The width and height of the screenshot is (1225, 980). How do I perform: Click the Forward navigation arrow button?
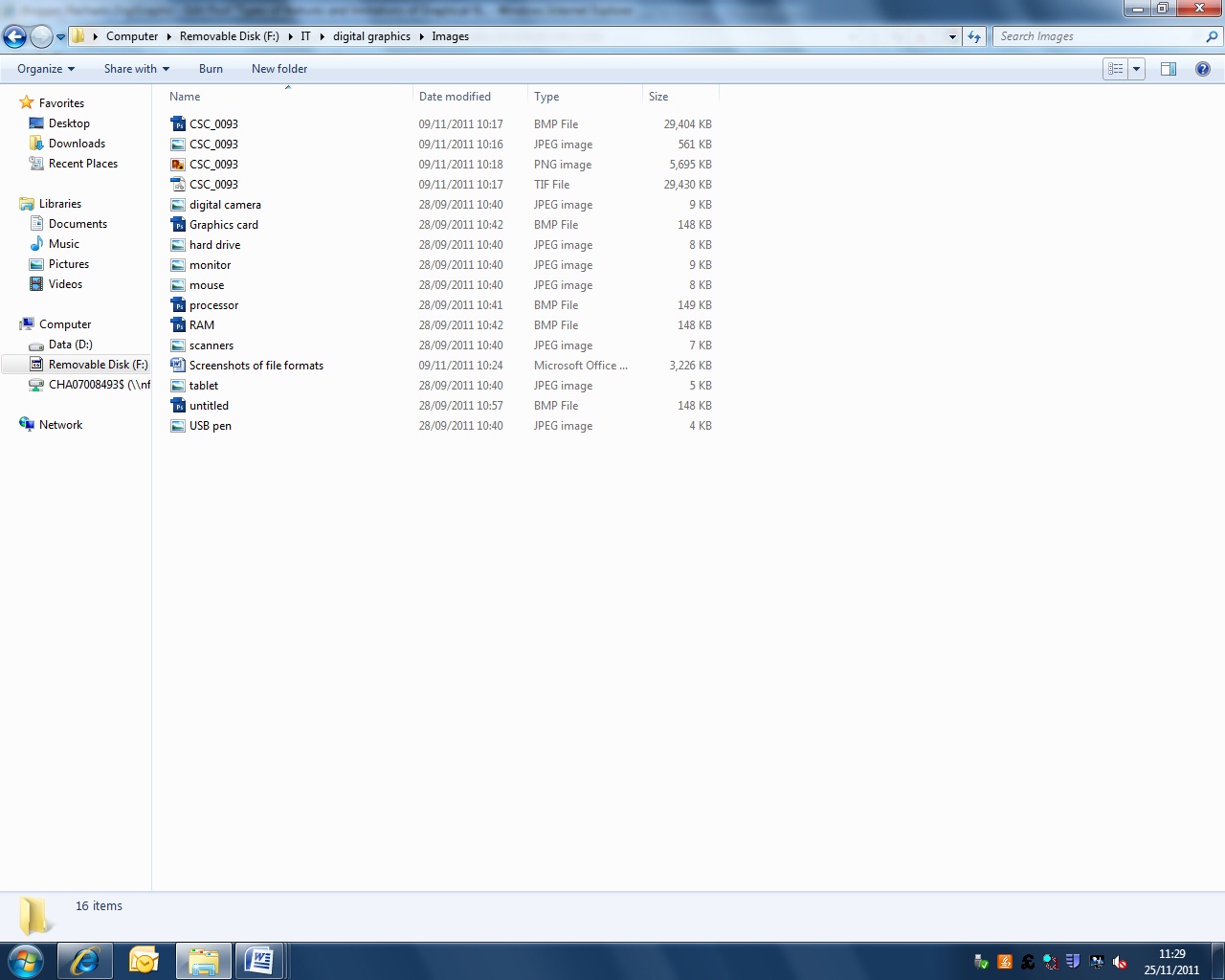point(41,36)
